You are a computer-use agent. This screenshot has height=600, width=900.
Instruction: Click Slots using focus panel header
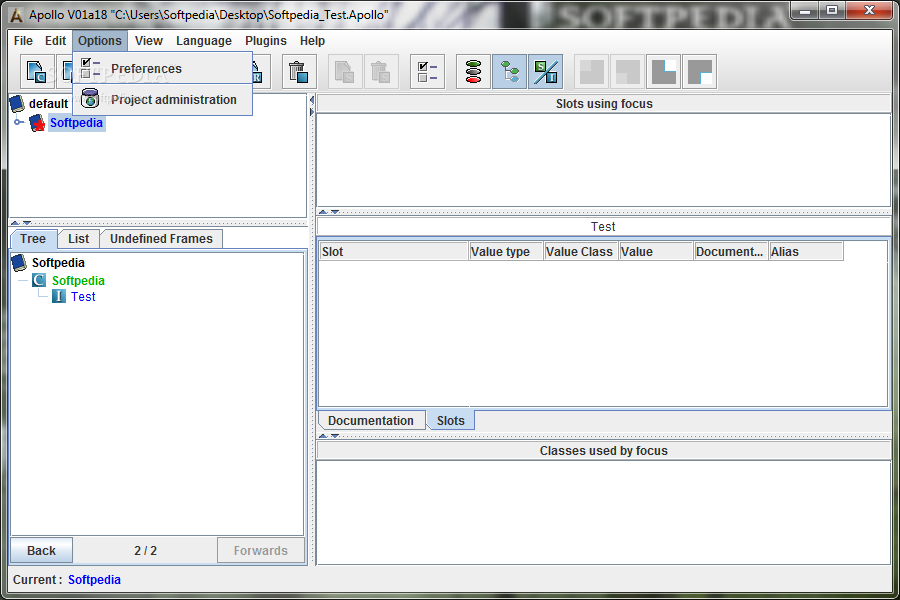(604, 104)
